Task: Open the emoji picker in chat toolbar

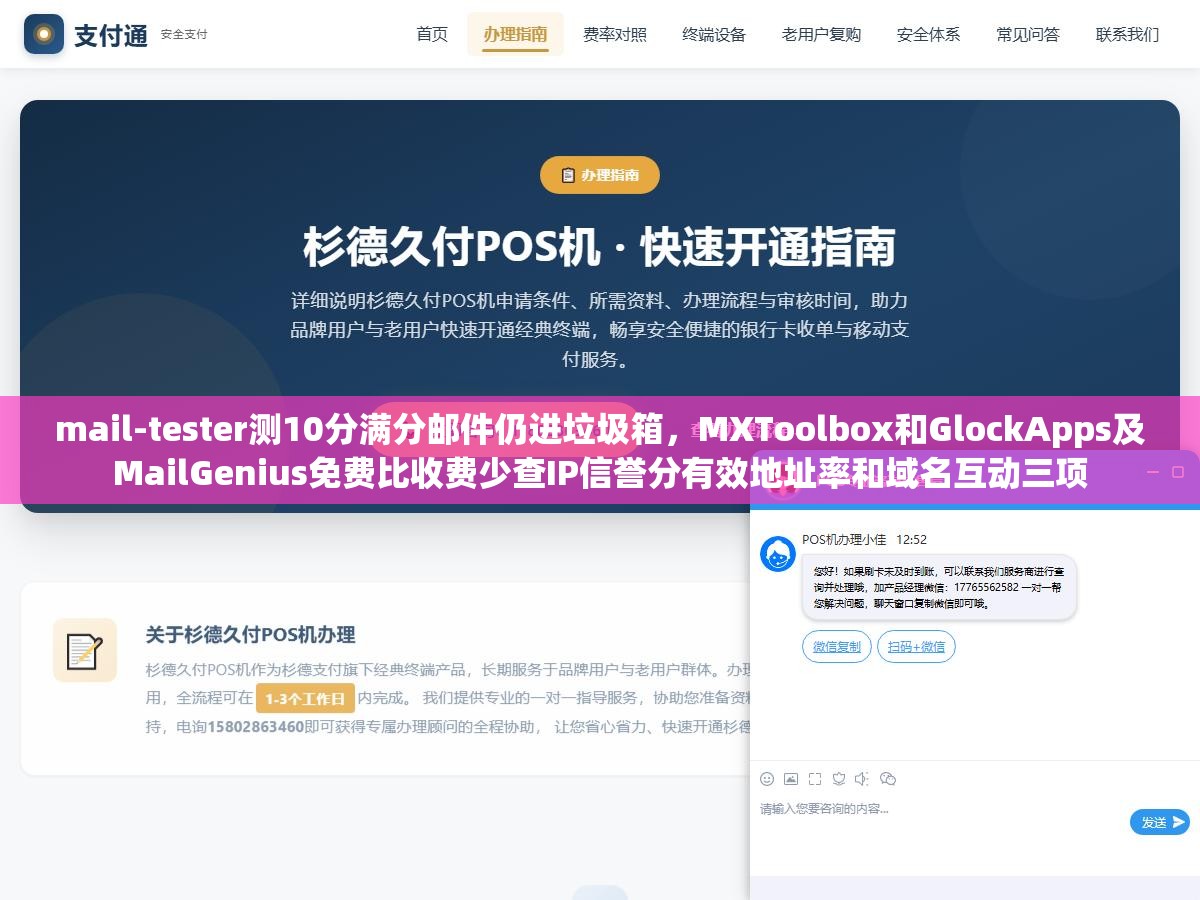Action: pos(767,779)
